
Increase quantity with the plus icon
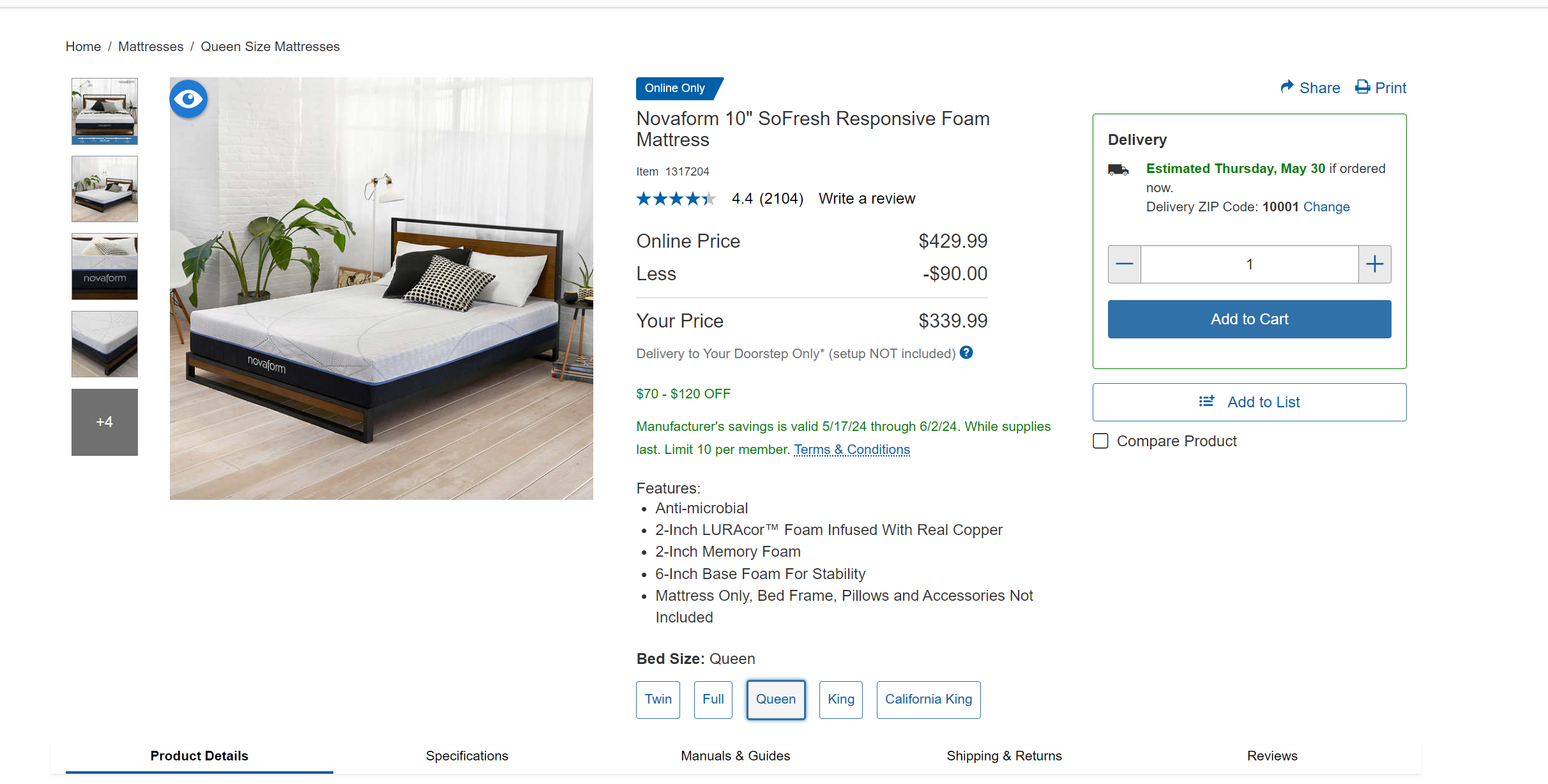pyautogui.click(x=1374, y=264)
